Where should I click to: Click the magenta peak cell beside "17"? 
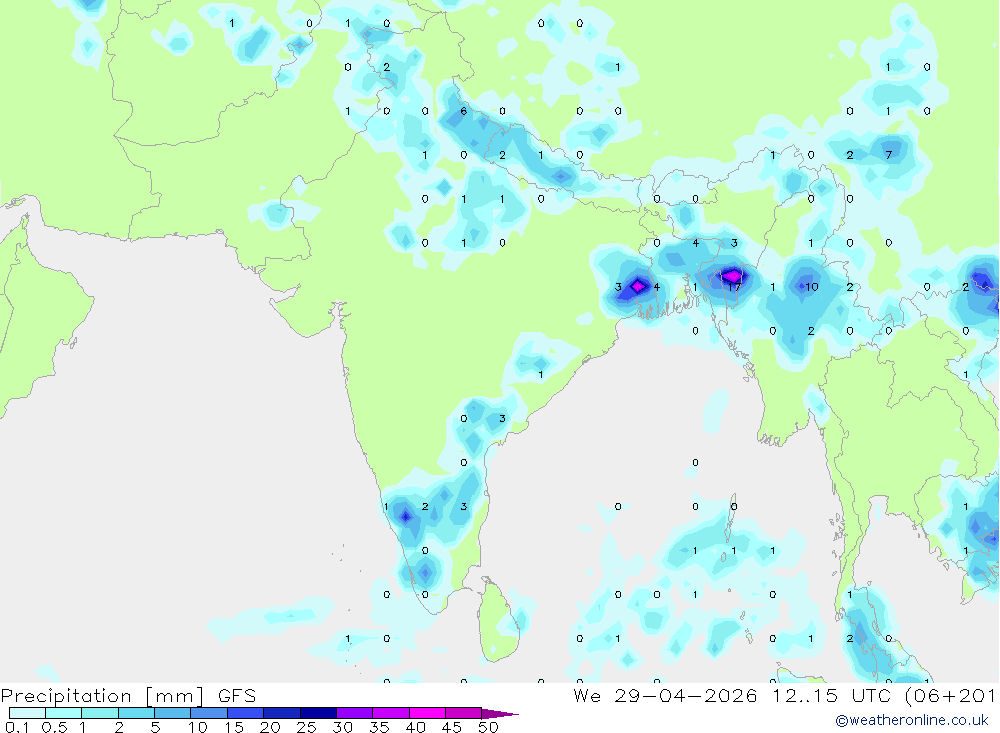coord(733,276)
